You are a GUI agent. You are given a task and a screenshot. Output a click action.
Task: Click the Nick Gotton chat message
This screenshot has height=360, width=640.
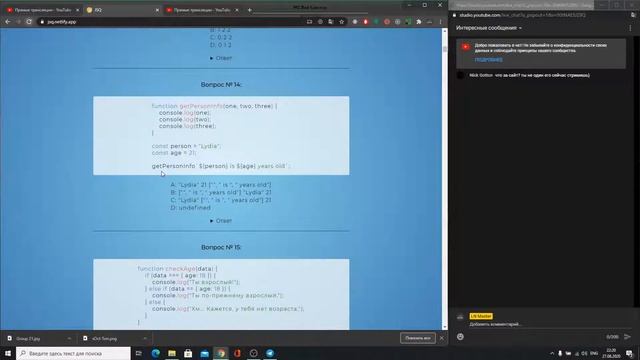click(x=529, y=75)
